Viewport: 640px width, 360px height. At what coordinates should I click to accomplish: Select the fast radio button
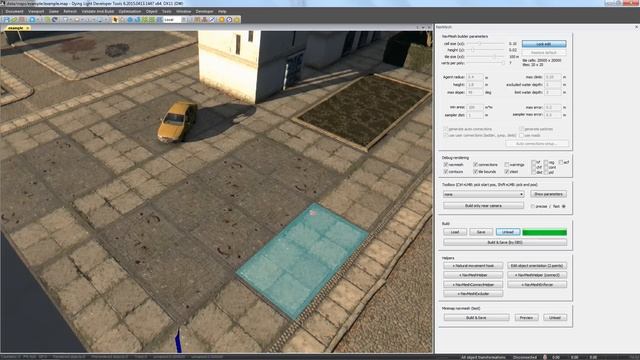(x=564, y=206)
